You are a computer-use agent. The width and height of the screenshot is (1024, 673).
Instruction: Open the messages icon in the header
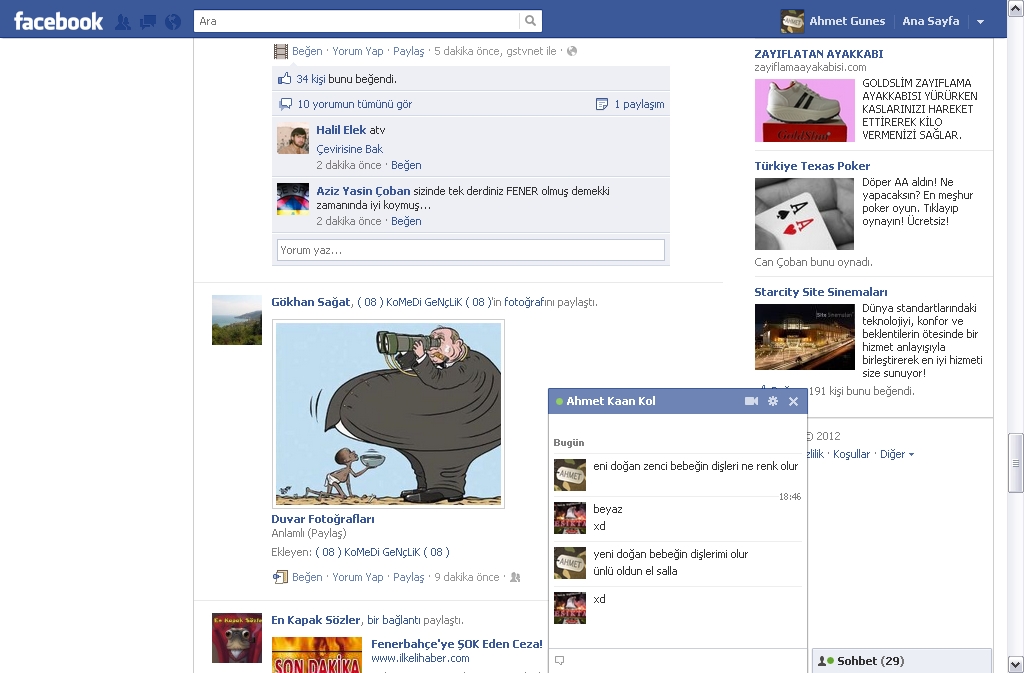(148, 22)
